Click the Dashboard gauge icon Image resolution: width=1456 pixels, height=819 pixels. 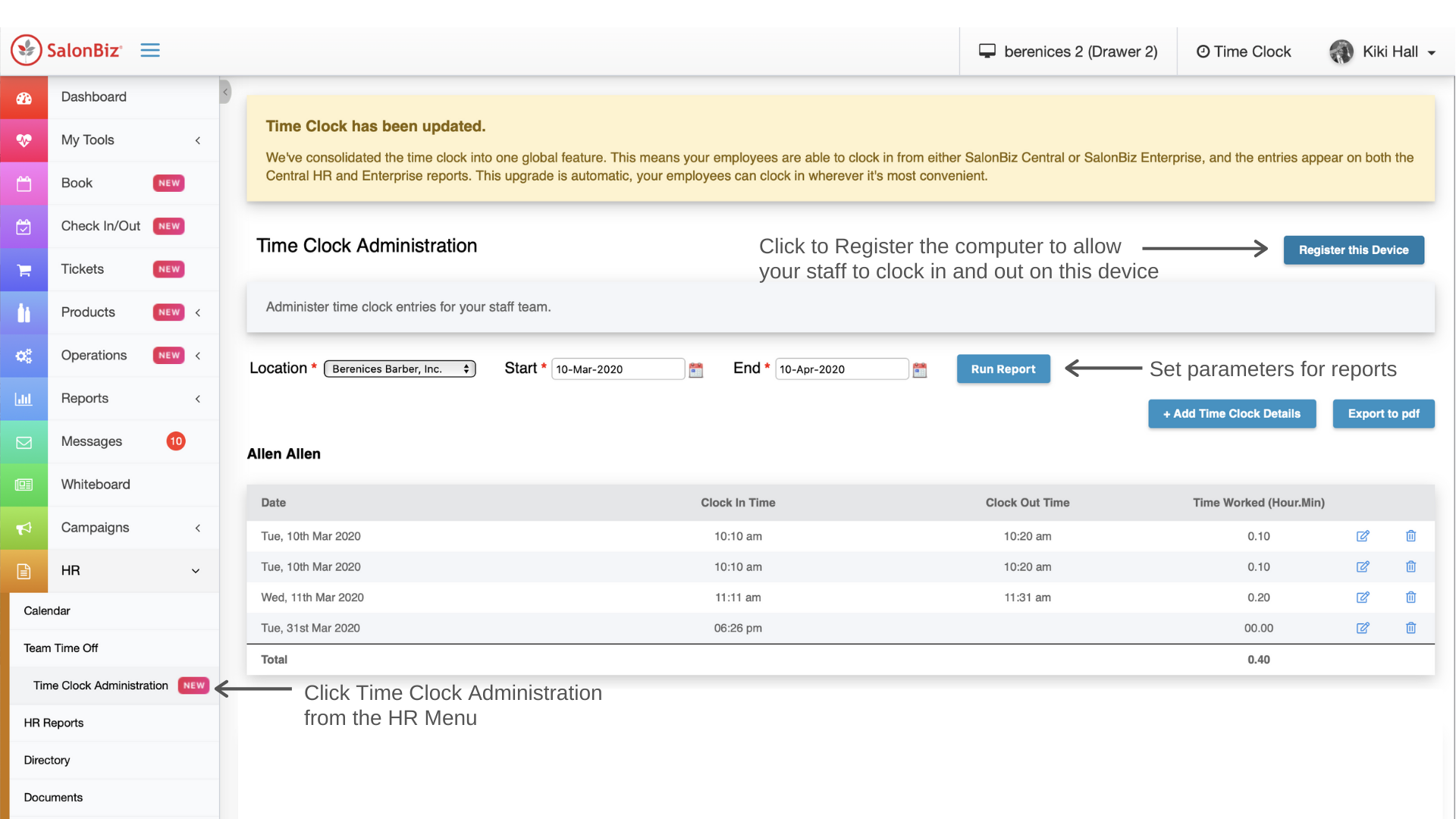24,97
